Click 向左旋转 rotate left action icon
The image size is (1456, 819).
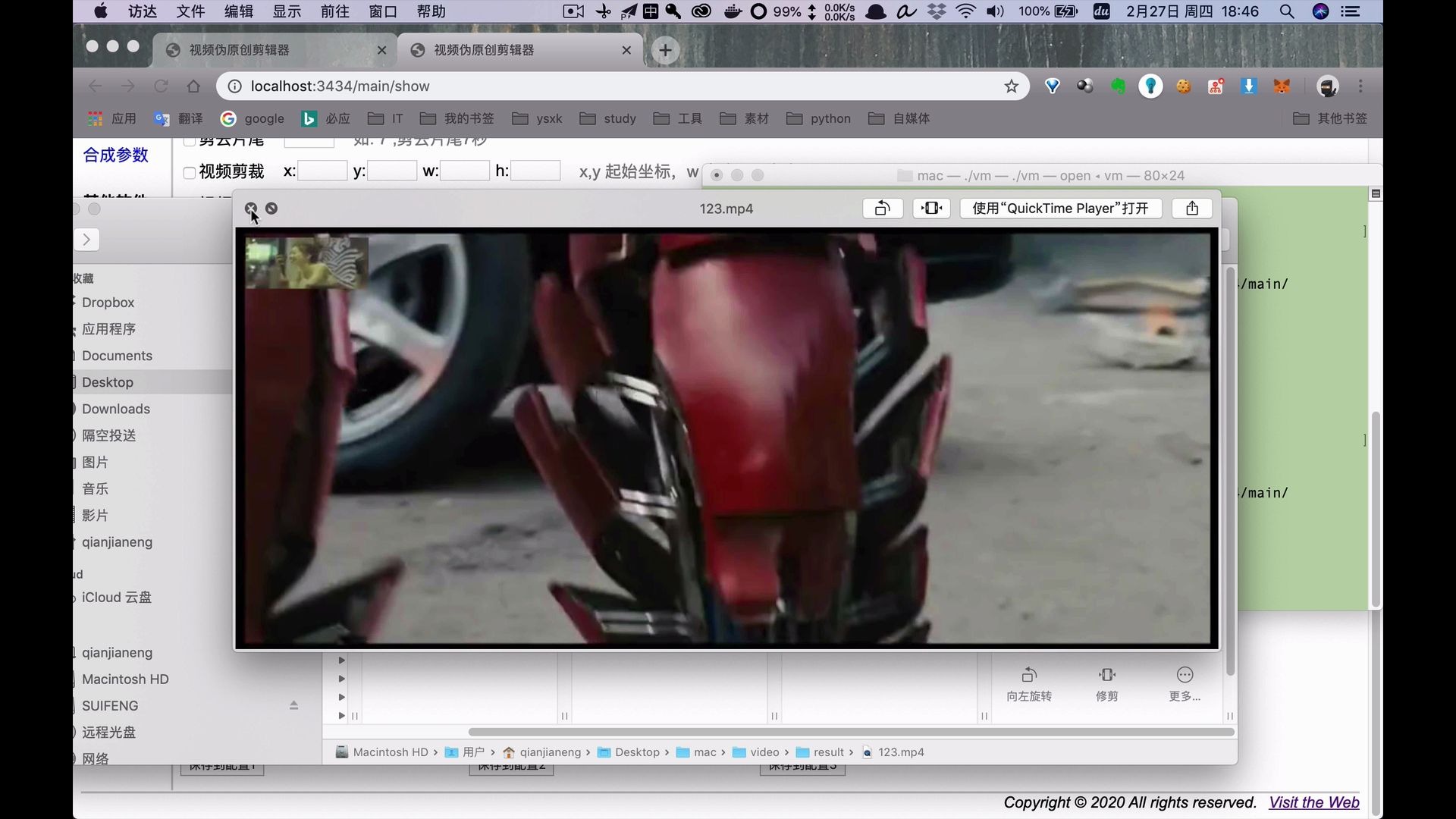(1029, 675)
